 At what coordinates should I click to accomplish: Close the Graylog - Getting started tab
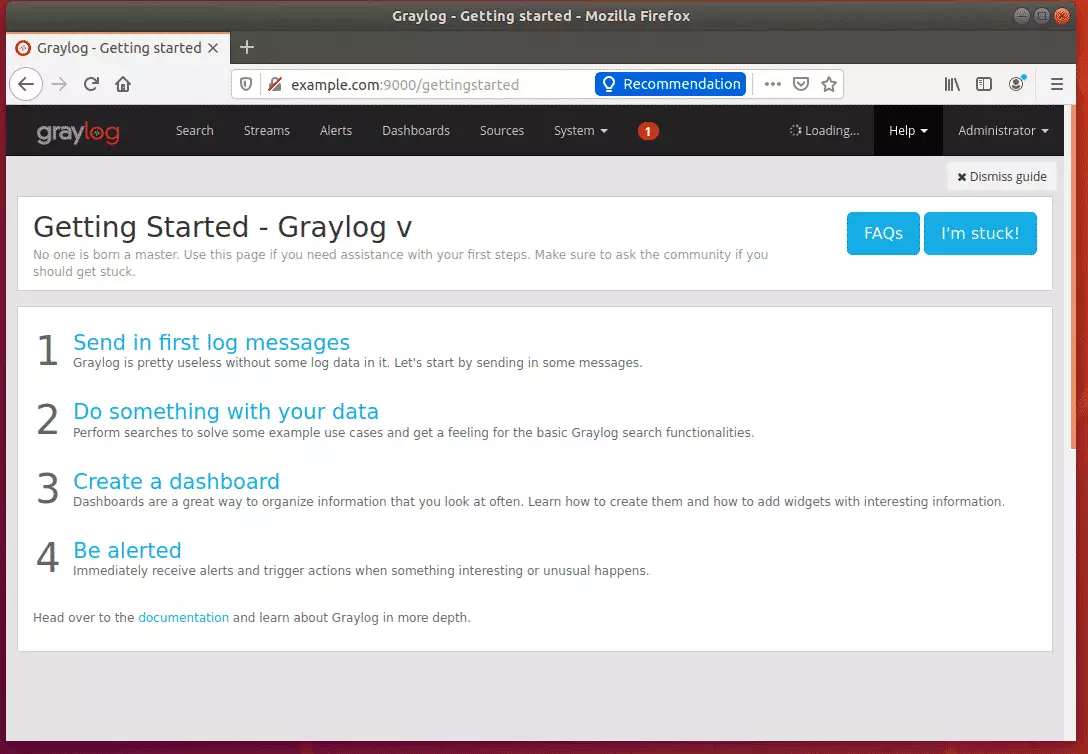click(x=213, y=48)
